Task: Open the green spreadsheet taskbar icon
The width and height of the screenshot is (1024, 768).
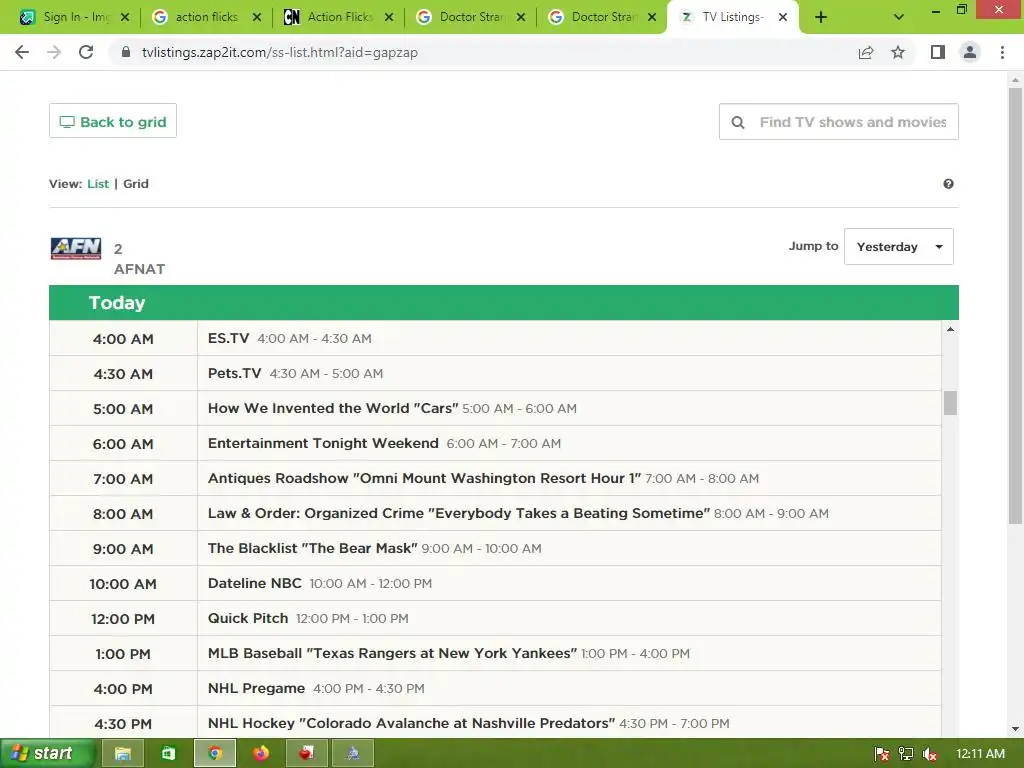Action: pos(168,754)
